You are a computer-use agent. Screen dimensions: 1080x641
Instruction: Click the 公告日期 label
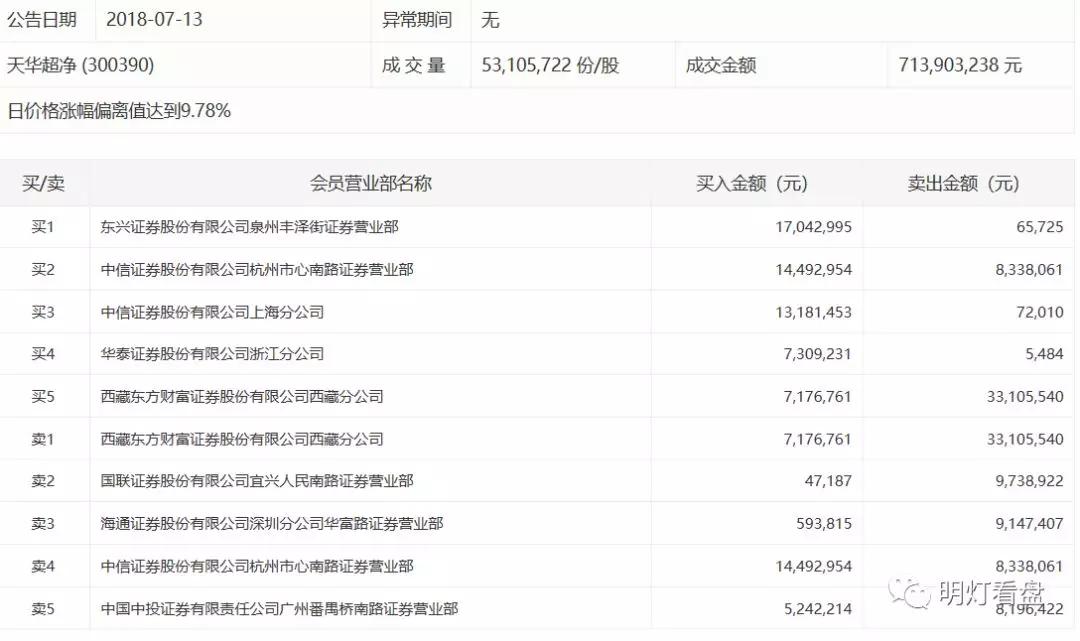42,19
